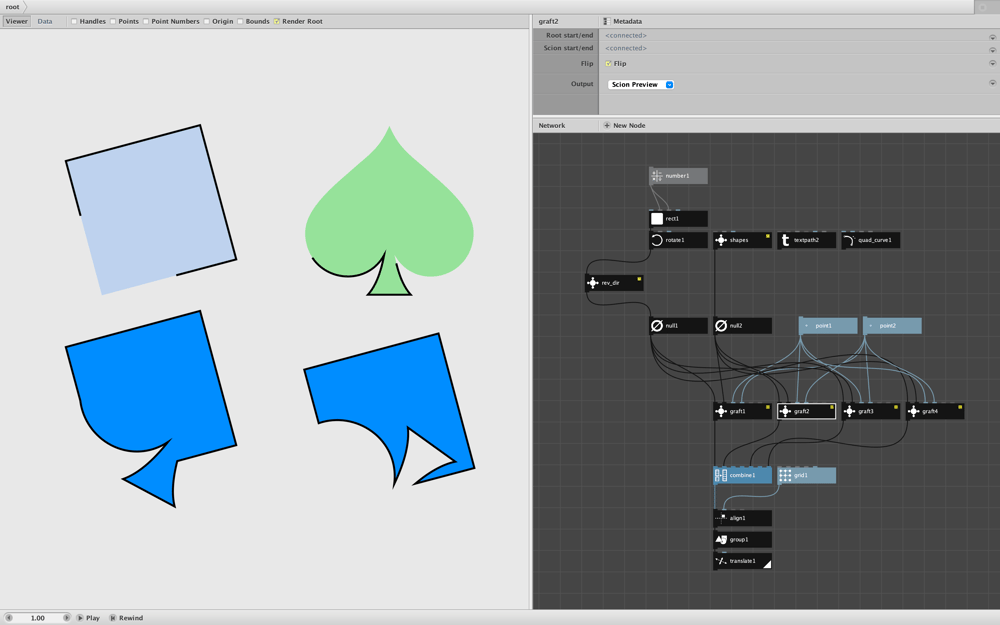Select the graft4 node icon

[x=913, y=411]
